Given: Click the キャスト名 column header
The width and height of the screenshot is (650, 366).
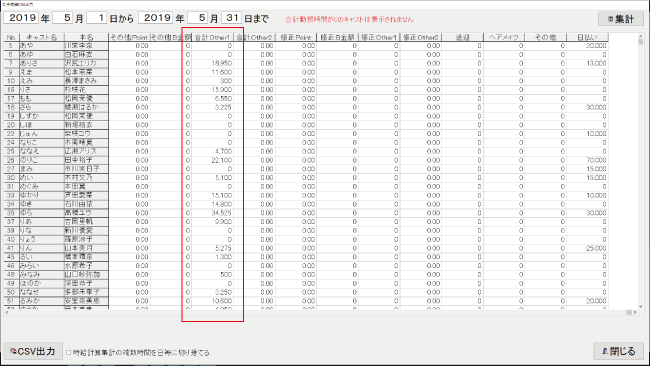Looking at the screenshot, I should pos(41,37).
